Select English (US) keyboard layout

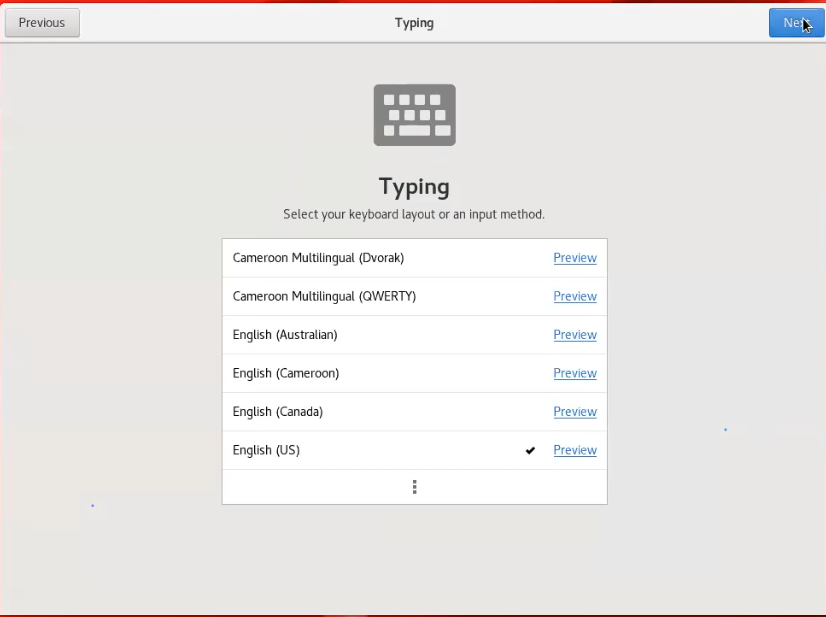coord(415,450)
